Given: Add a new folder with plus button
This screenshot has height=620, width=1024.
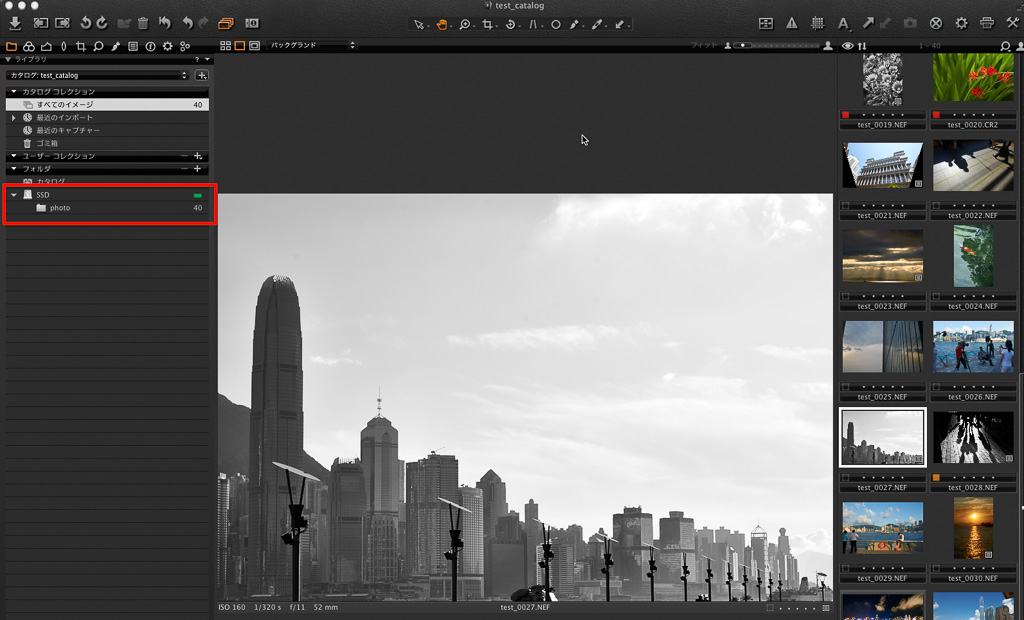Looking at the screenshot, I should tap(197, 169).
